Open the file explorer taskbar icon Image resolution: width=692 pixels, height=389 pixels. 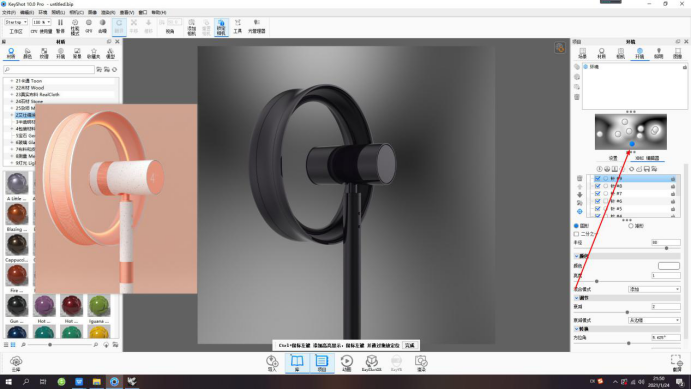[x=97, y=381]
